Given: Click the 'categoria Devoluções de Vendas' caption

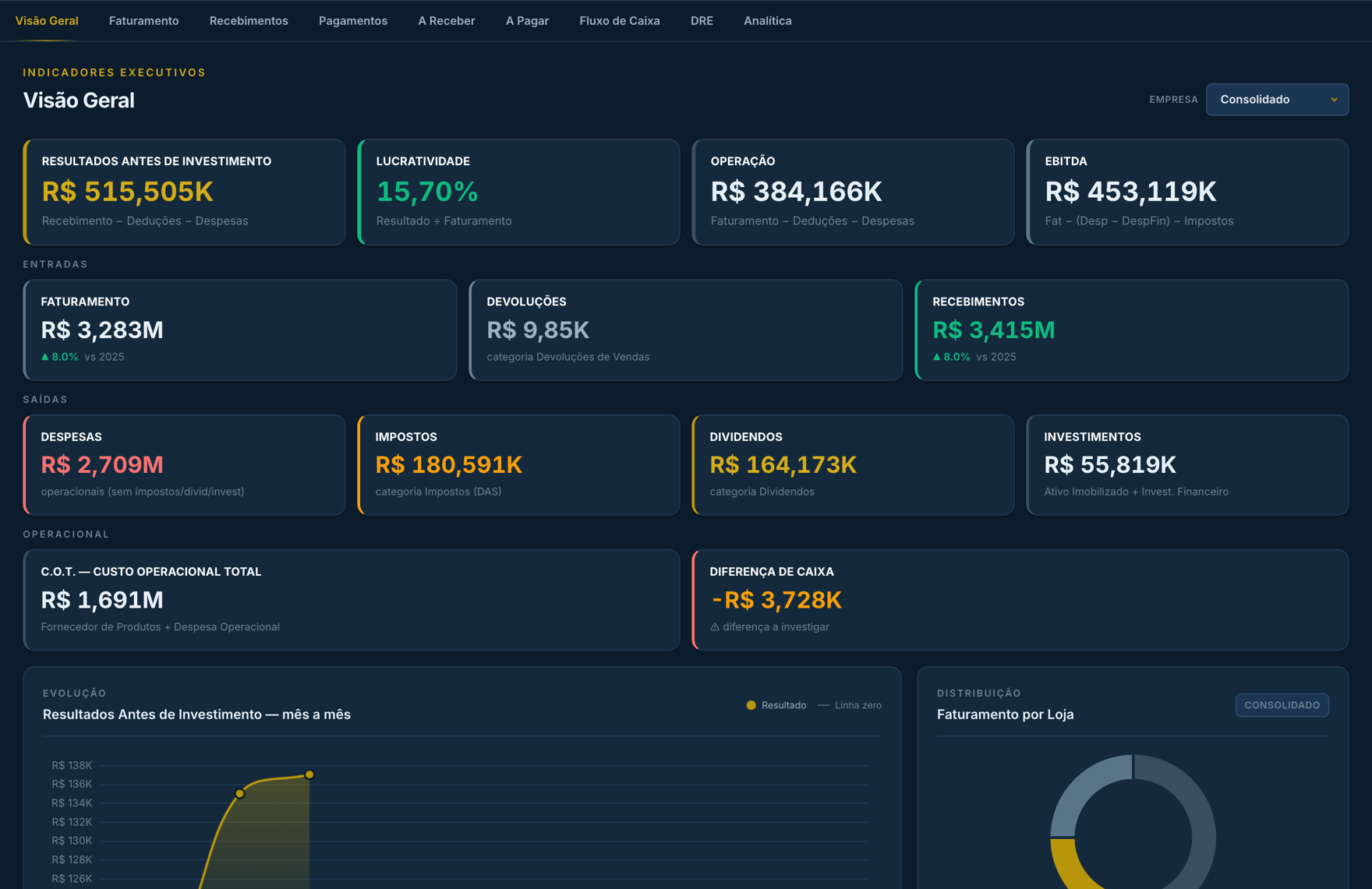Looking at the screenshot, I should 568,357.
